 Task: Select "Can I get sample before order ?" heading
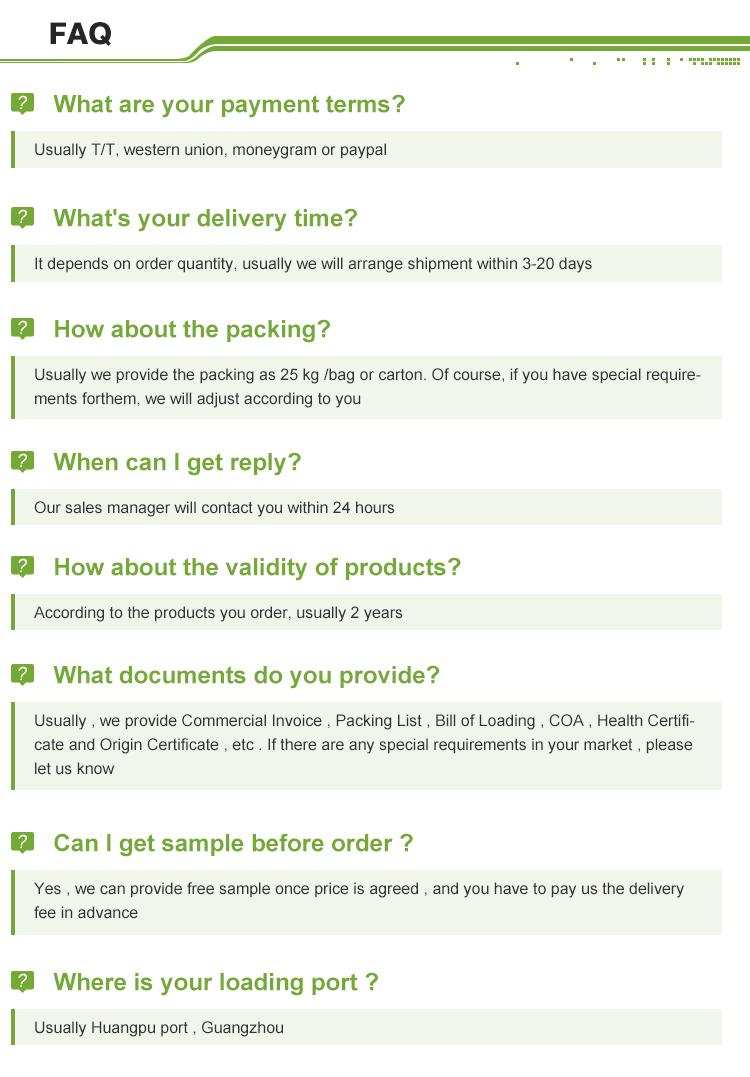click(x=233, y=843)
